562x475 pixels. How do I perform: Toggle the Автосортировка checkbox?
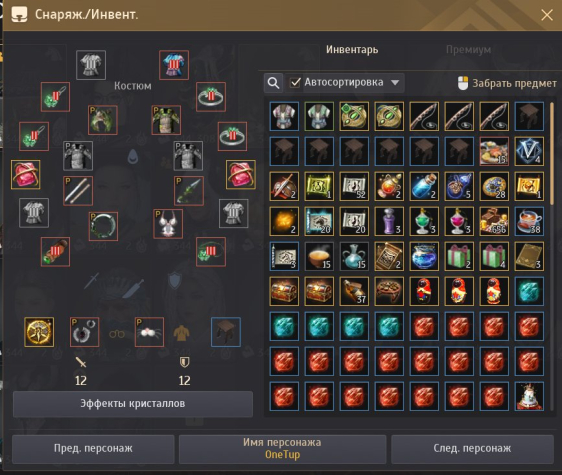[295, 82]
